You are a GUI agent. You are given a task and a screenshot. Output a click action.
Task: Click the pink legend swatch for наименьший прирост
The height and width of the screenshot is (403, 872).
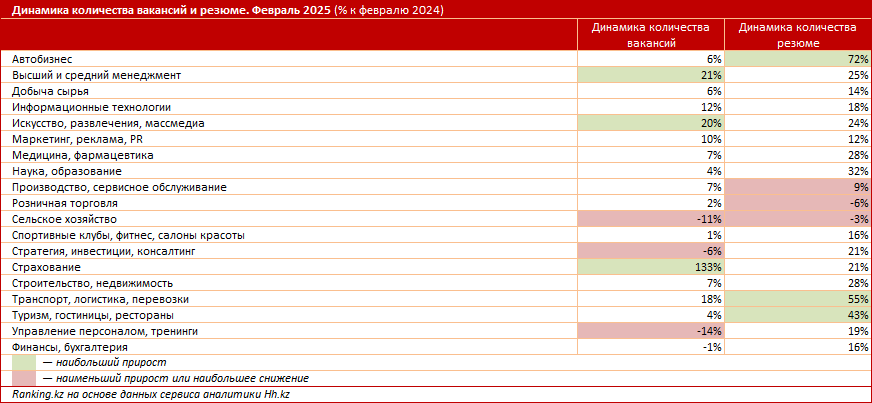(24, 379)
